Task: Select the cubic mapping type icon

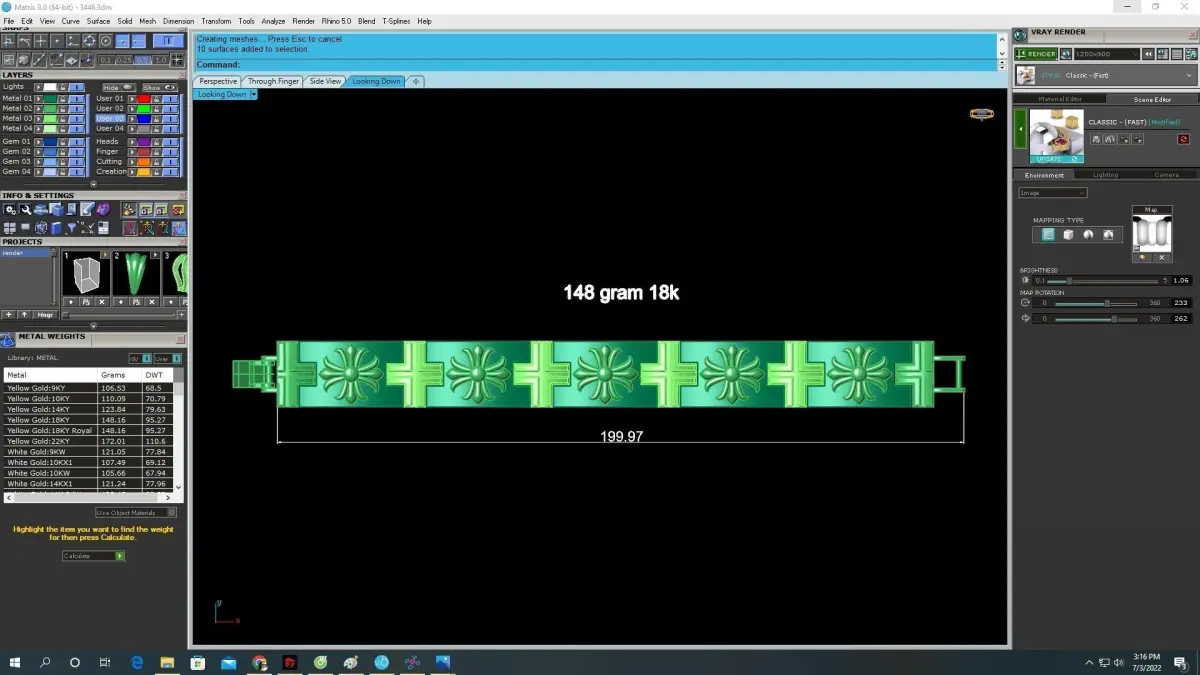Action: pyautogui.click(x=1068, y=234)
